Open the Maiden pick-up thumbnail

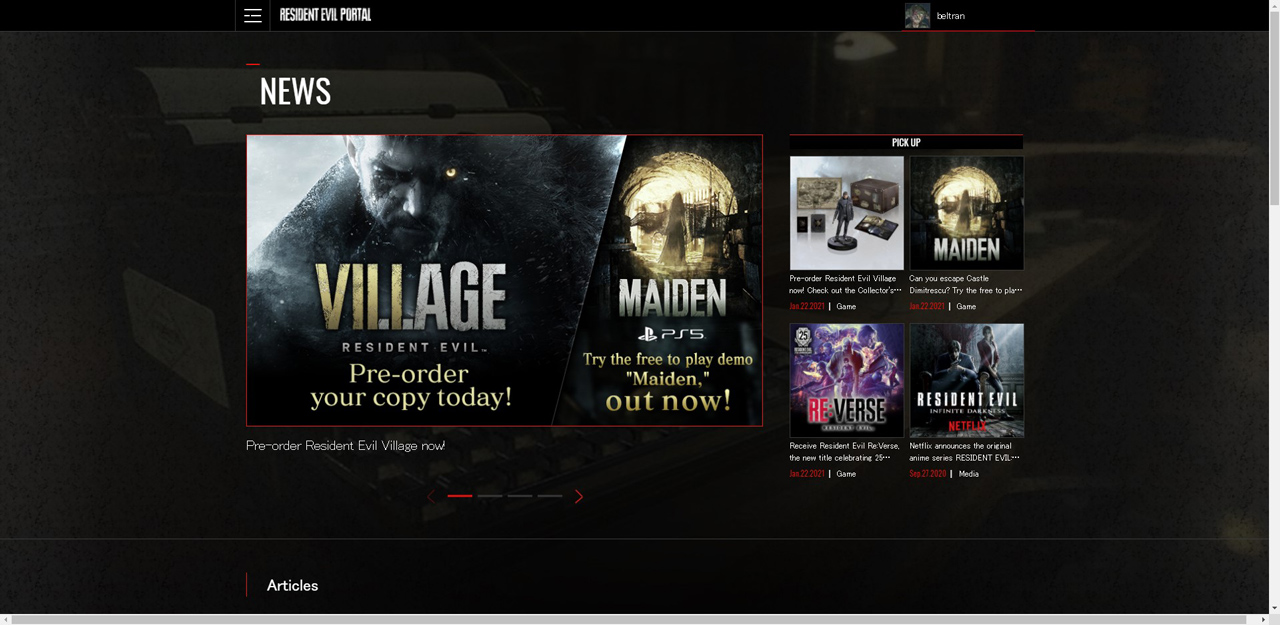[x=967, y=213]
